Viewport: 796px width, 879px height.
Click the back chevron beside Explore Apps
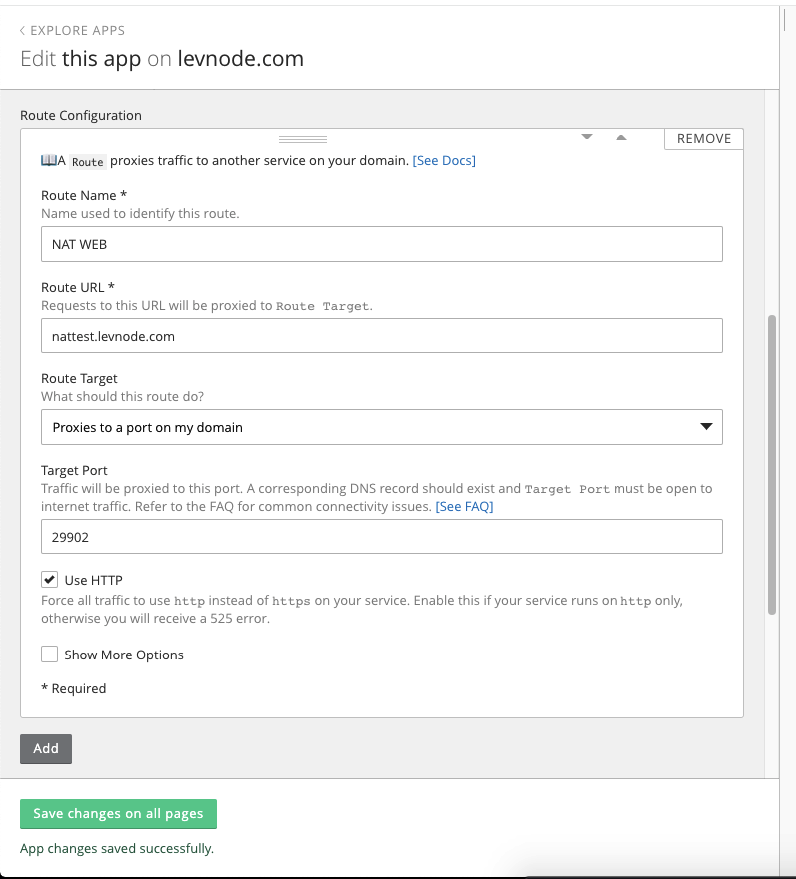pos(23,31)
